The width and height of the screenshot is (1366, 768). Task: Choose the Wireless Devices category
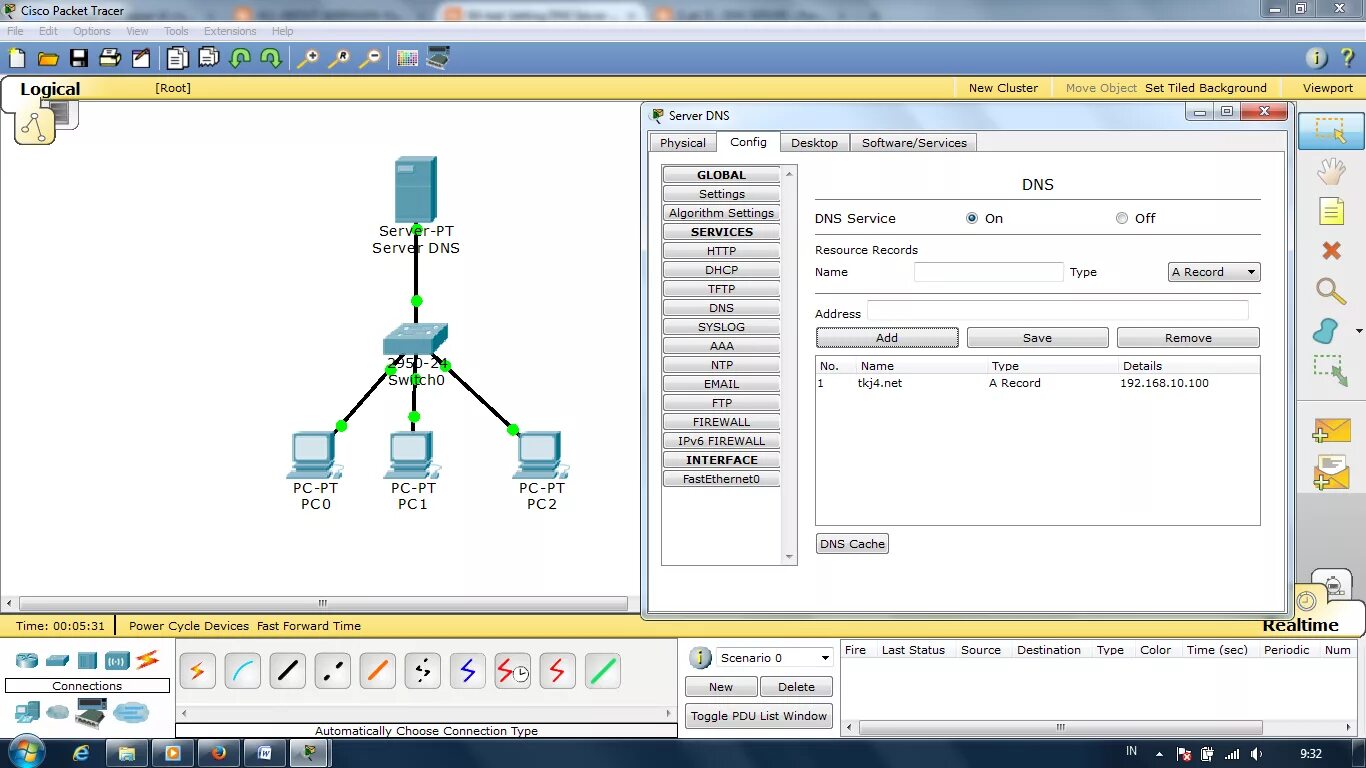[118, 660]
